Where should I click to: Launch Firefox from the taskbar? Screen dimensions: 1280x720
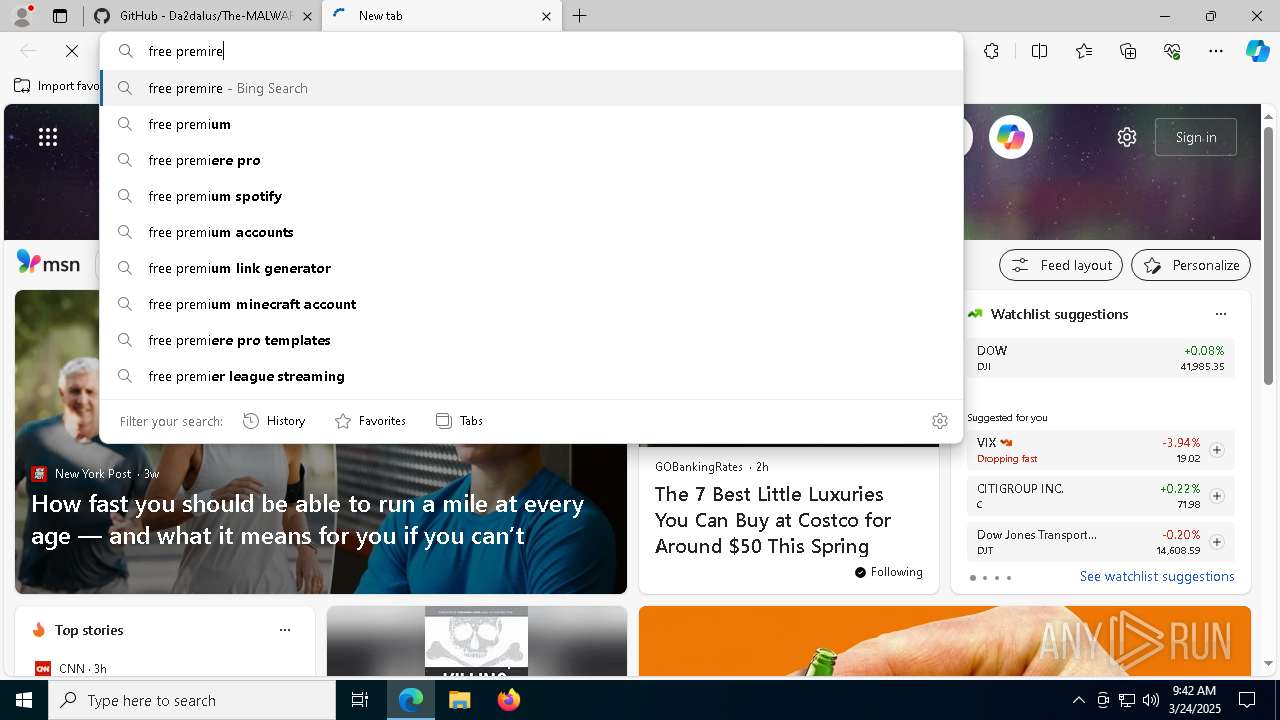coord(508,700)
